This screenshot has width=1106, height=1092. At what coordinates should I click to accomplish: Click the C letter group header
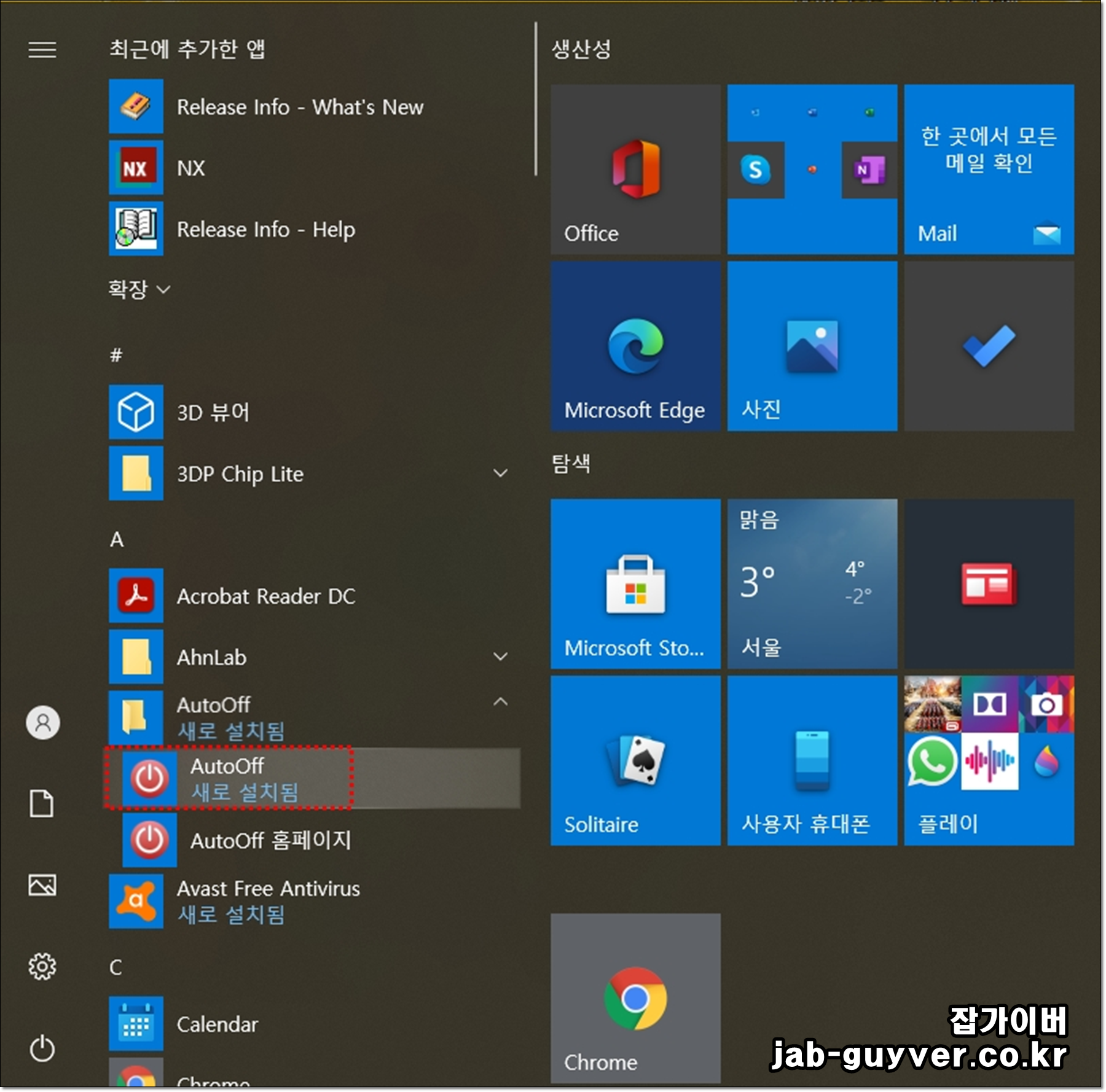[x=116, y=967]
